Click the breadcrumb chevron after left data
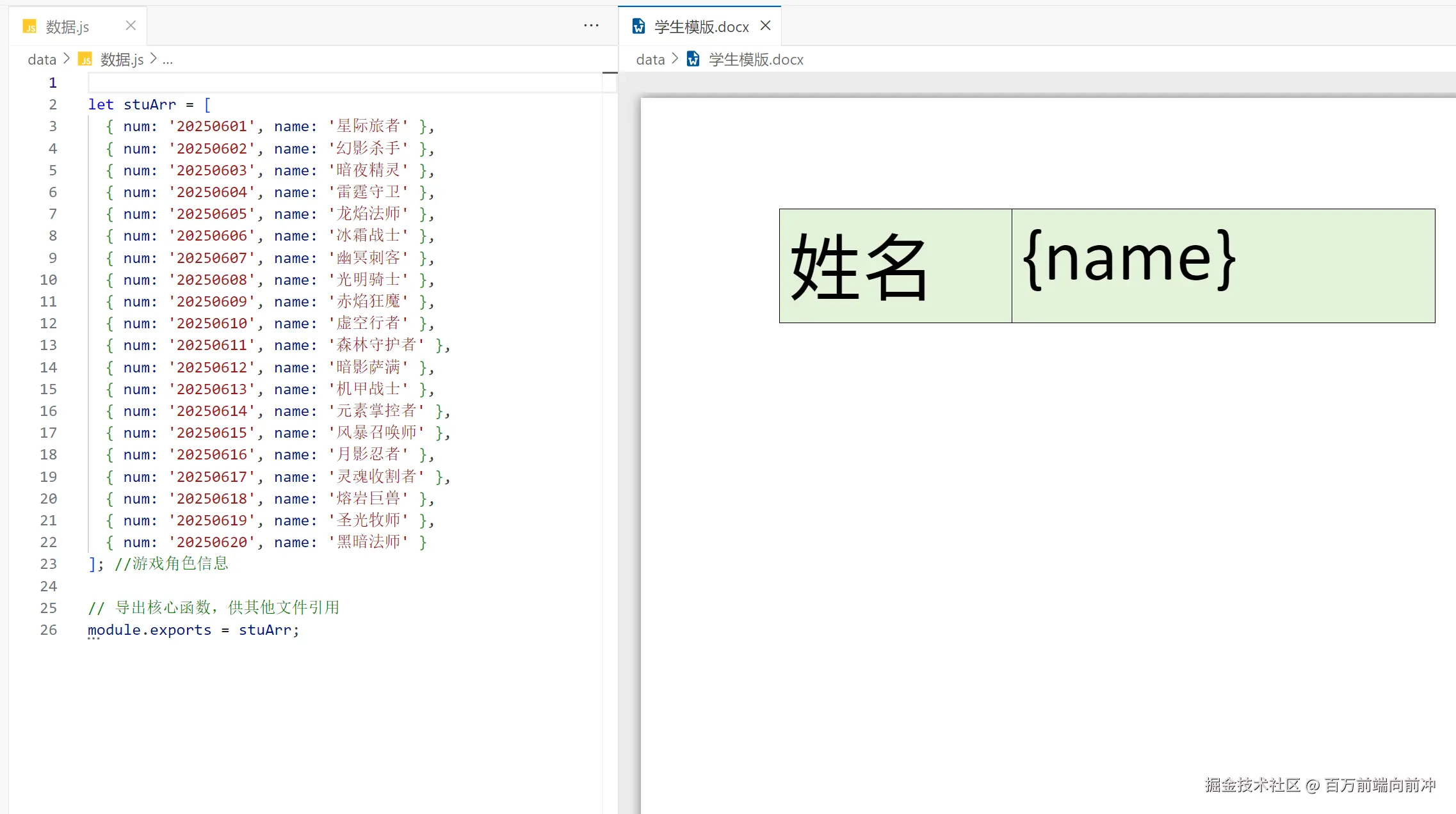Screen dimensions: 1456x814 67,59
